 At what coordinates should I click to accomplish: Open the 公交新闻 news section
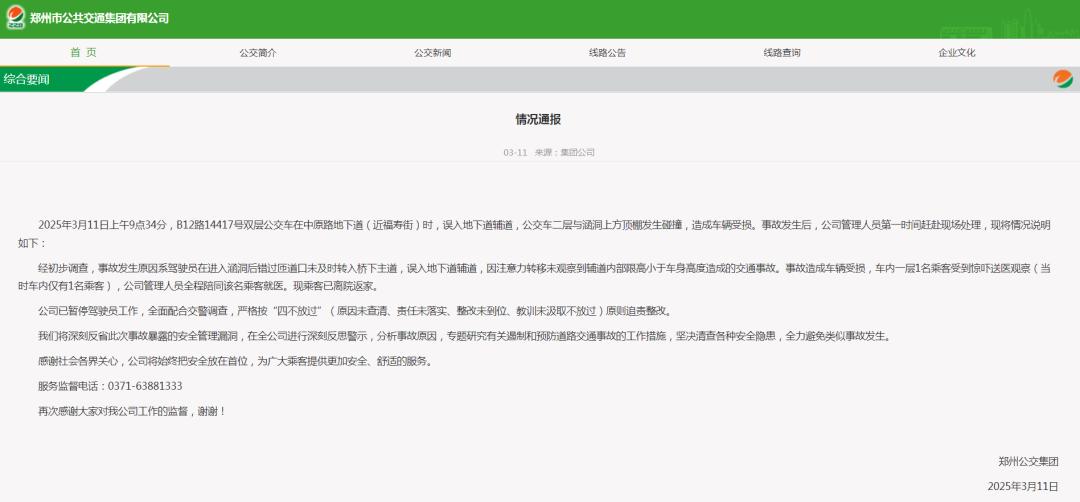pos(433,53)
